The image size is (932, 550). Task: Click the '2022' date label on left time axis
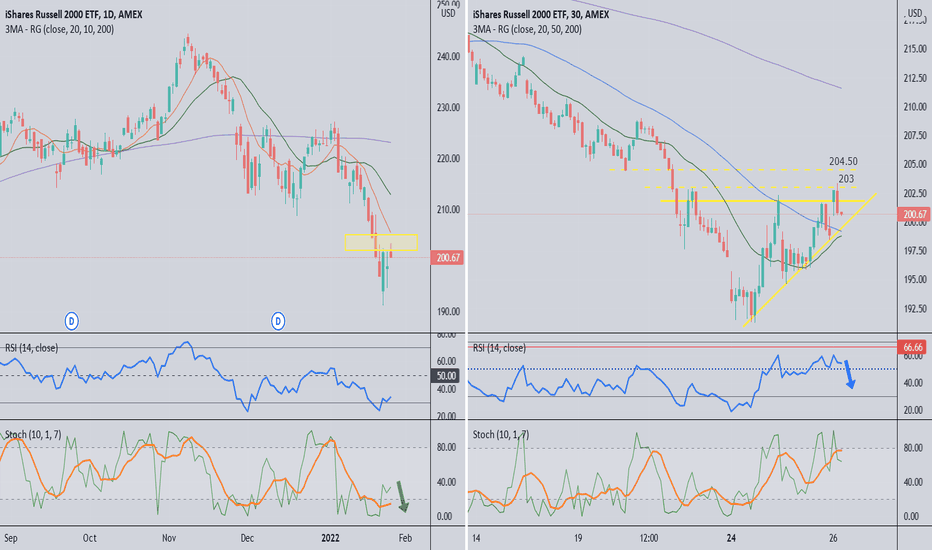330,538
